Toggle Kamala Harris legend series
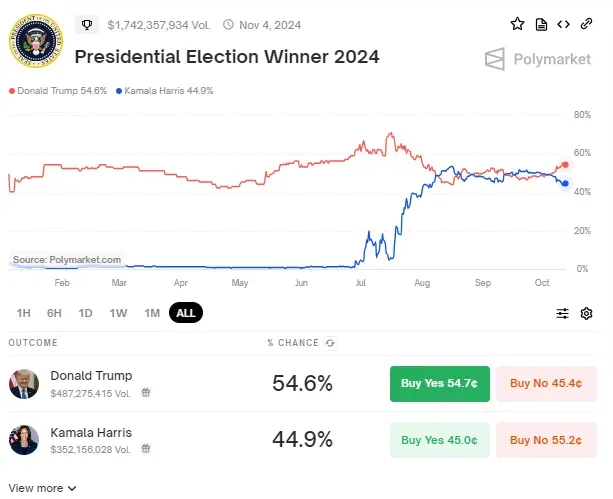613x499 pixels. click(x=165, y=91)
